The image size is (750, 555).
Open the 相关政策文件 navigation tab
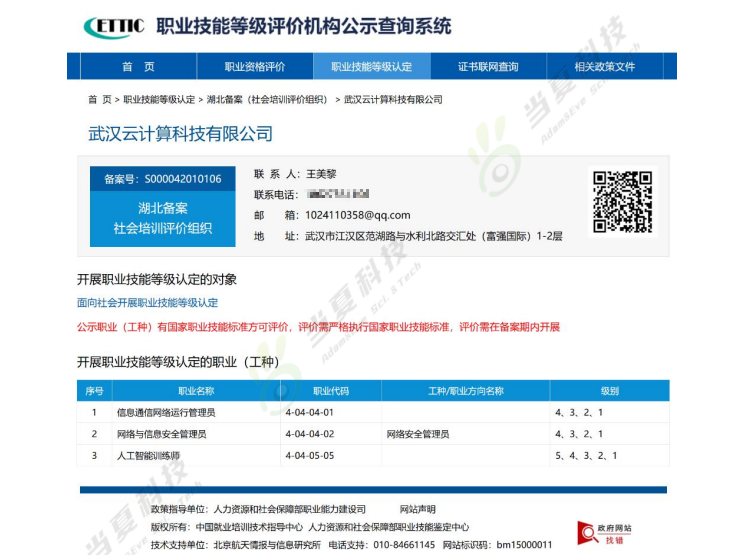pos(605,67)
